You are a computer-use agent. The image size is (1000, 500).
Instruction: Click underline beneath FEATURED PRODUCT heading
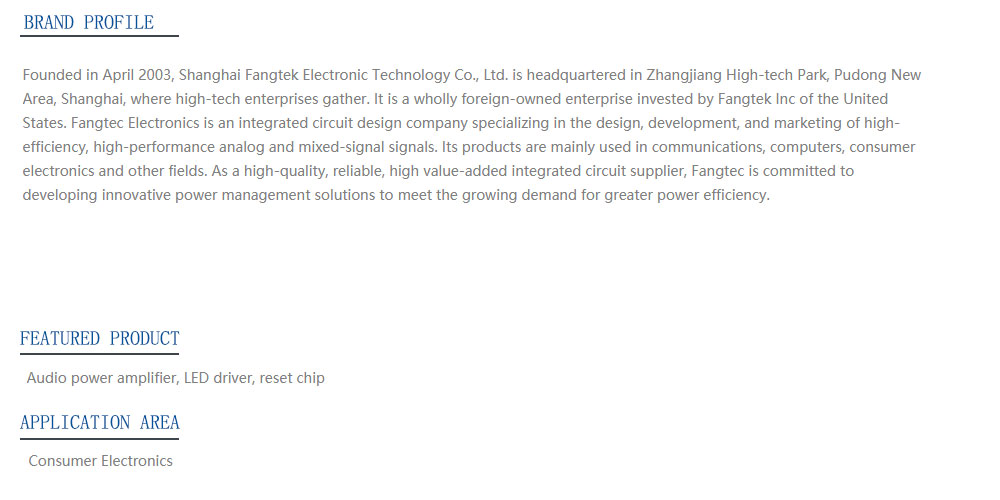[x=99, y=353]
